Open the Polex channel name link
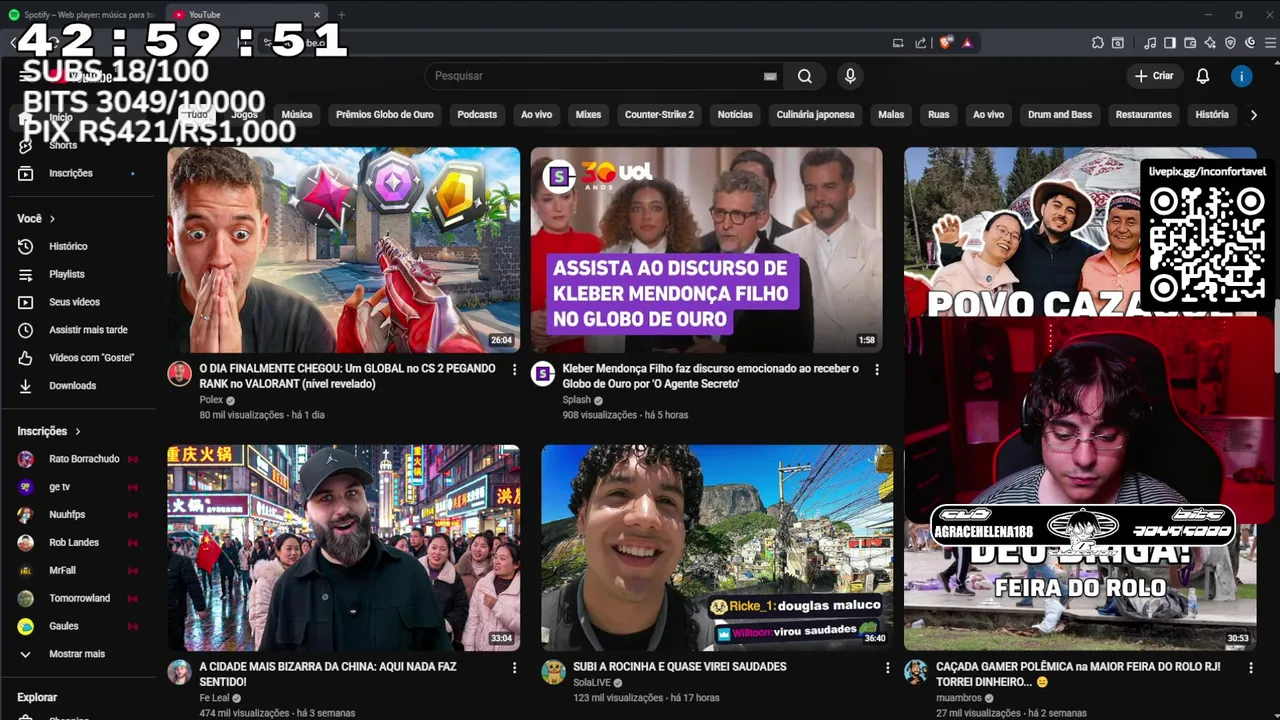The image size is (1280, 720). pyautogui.click(x=211, y=400)
